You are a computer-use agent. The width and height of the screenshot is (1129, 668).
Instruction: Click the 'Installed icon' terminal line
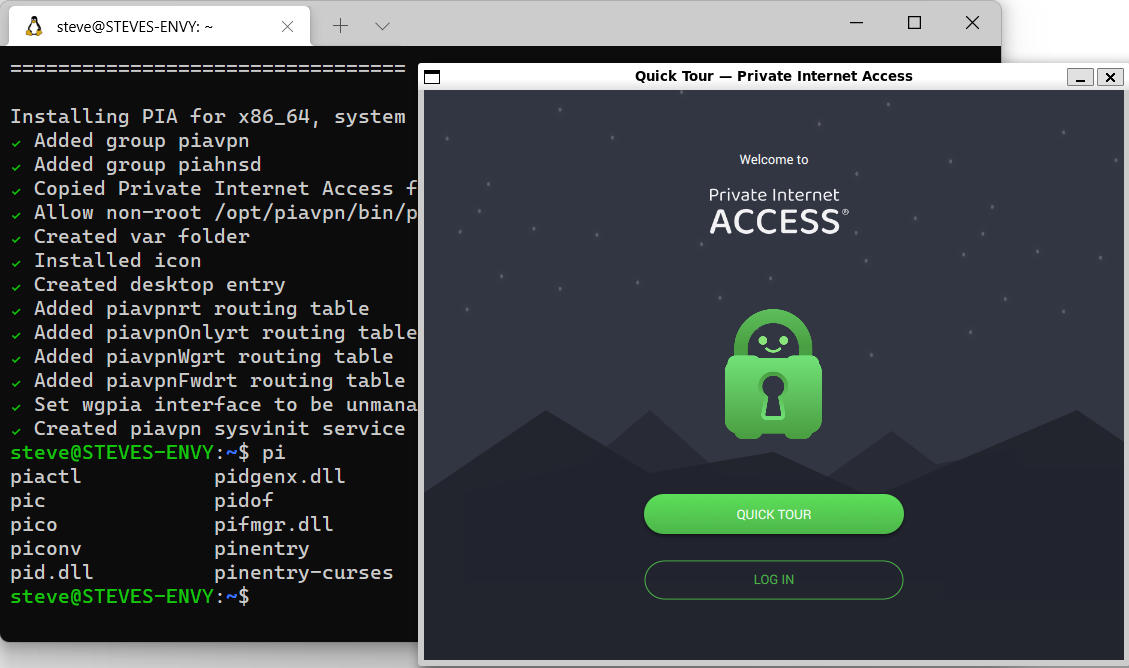(106, 261)
